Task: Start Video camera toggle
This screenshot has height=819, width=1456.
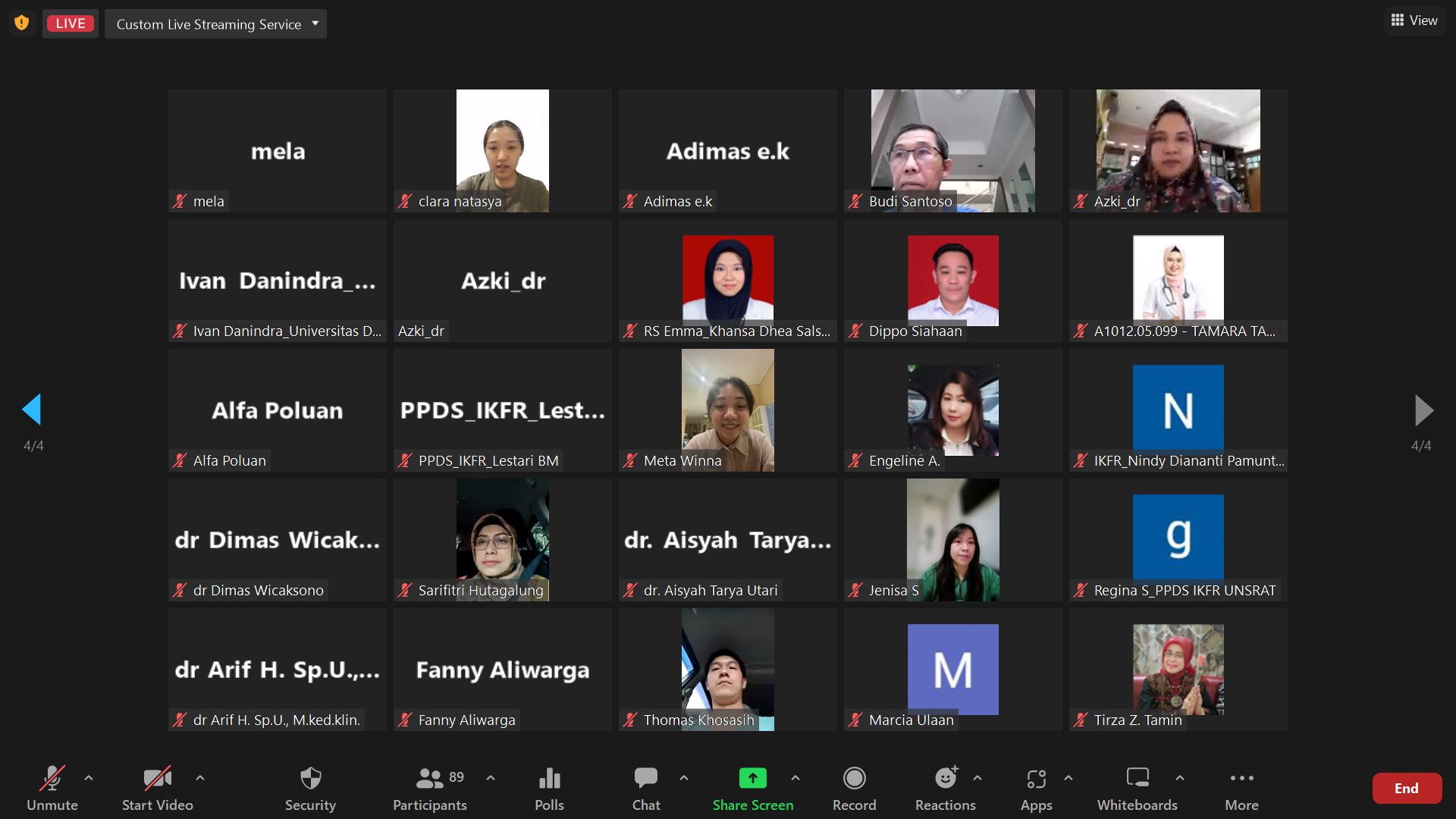Action: click(158, 789)
